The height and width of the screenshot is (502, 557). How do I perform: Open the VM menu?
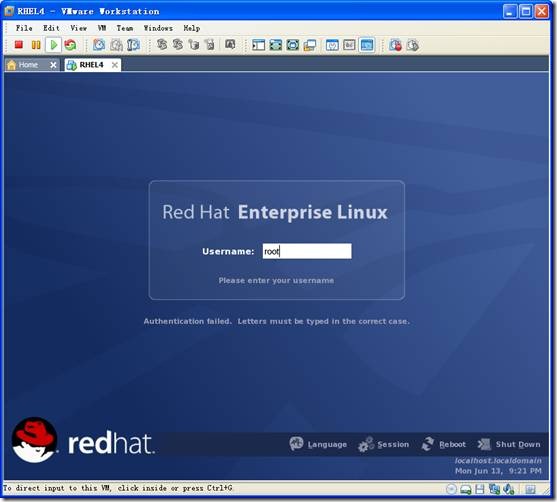pos(102,28)
